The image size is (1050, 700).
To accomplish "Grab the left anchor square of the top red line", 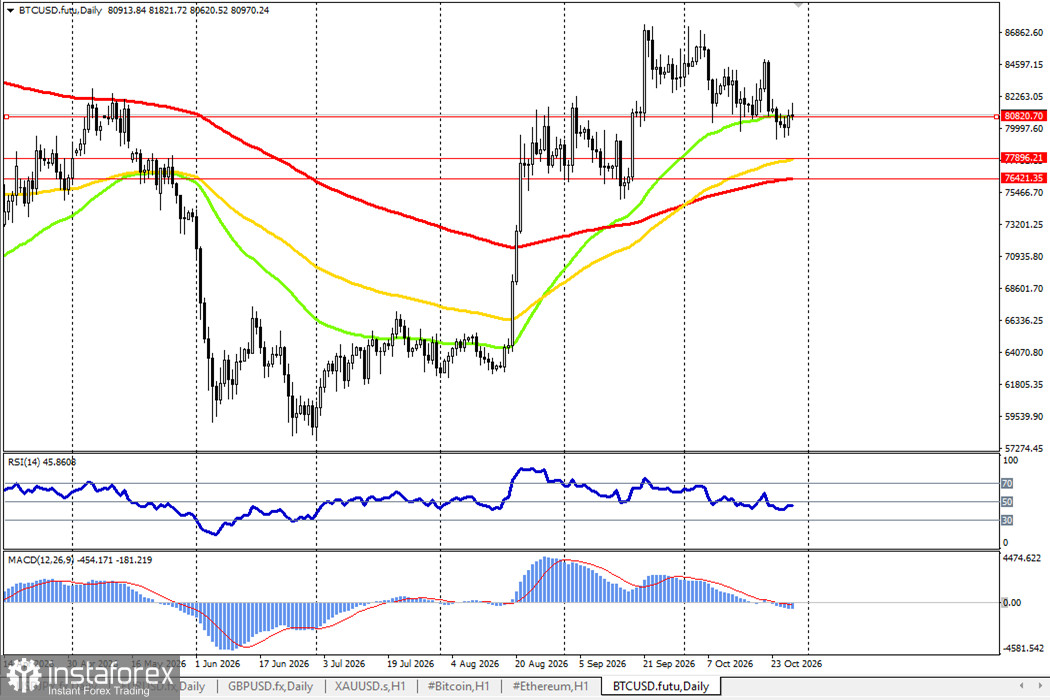I will (x=6, y=117).
